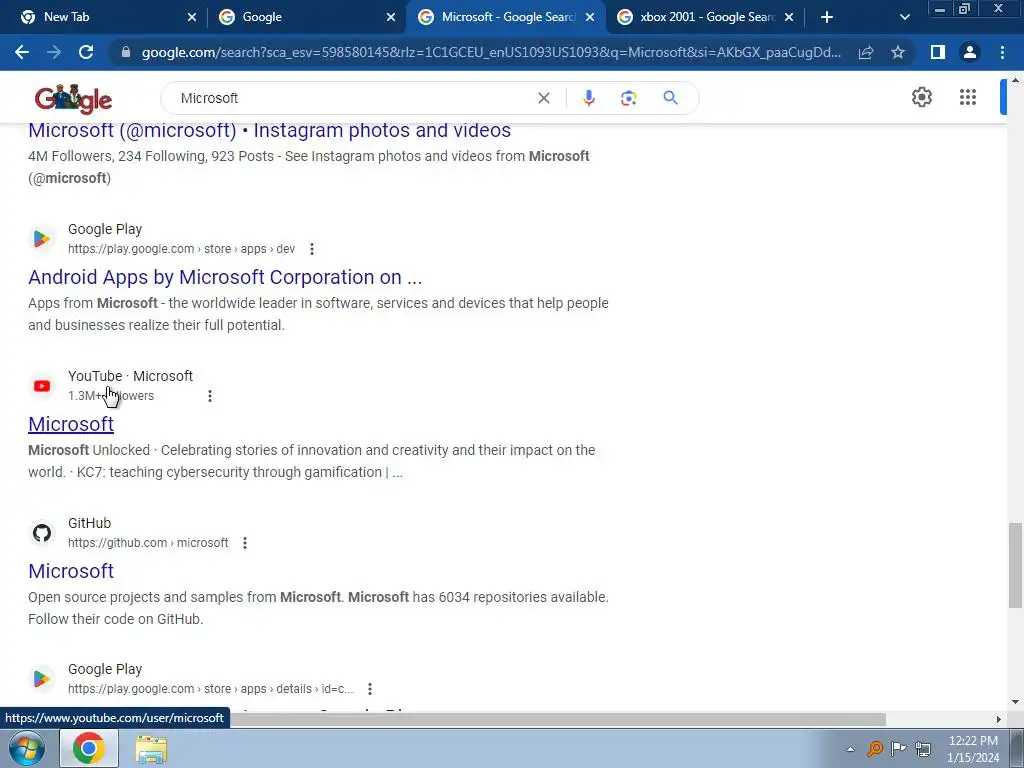Screen dimensions: 1024x768
Task: Click the magnifier tray icon
Action: [874, 749]
